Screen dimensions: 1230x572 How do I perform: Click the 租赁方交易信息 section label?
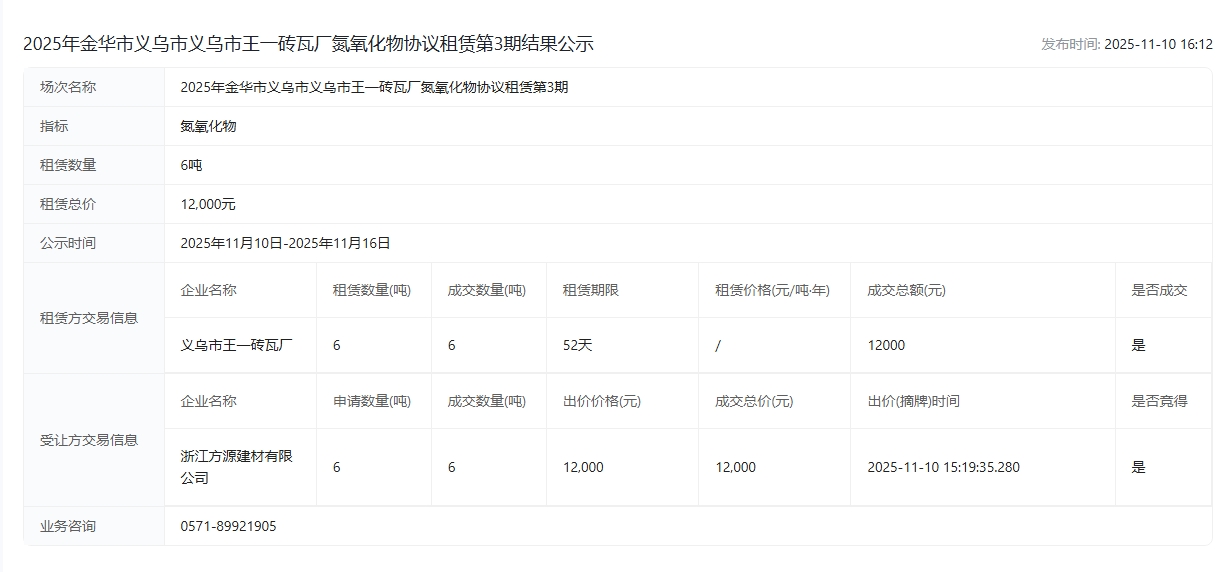click(x=89, y=318)
